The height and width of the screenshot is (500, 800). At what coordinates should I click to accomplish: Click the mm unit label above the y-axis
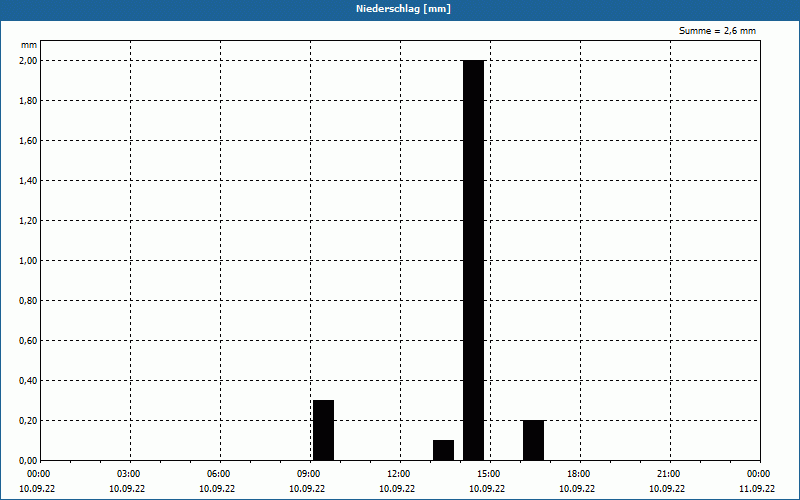tap(29, 45)
